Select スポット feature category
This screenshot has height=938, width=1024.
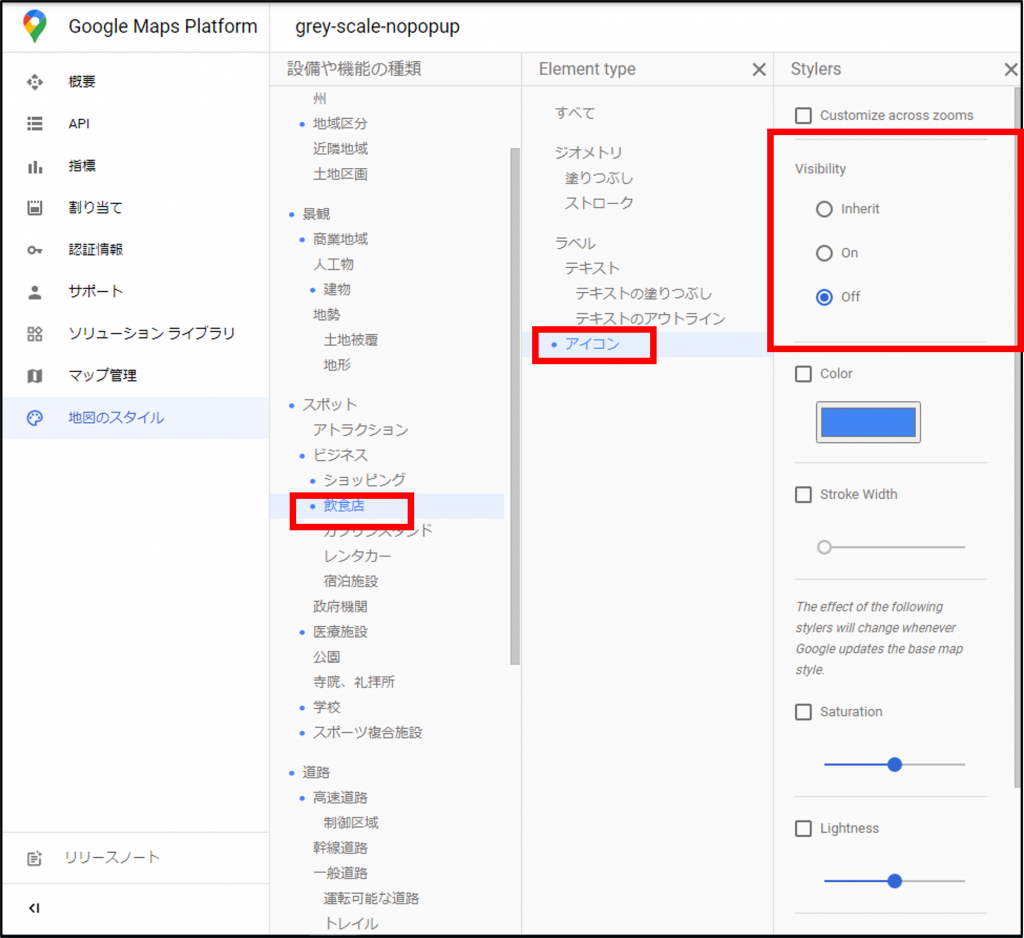click(330, 405)
